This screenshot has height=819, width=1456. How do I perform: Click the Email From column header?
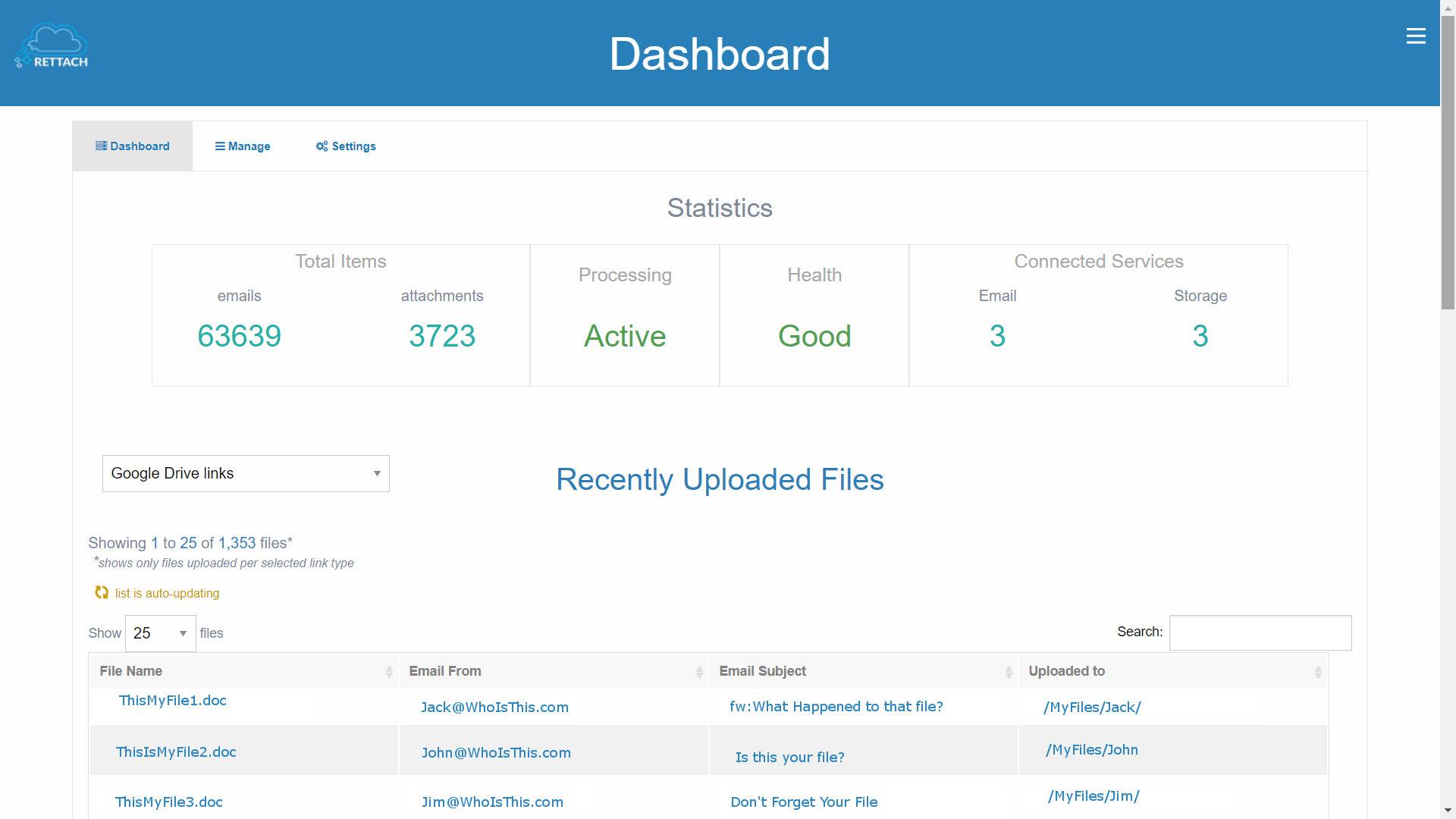coord(554,671)
